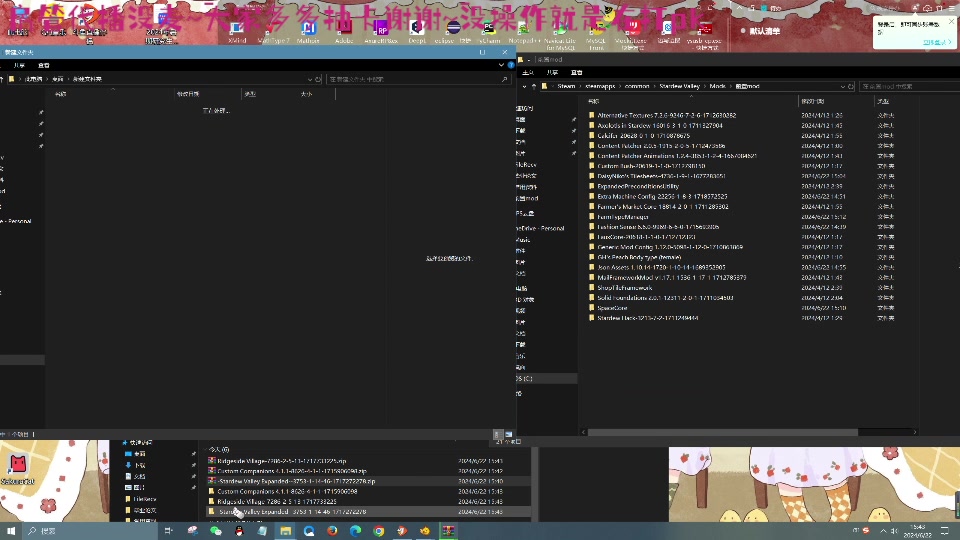Click folder icon of Alternative Textures row

pyautogui.click(x=591, y=115)
